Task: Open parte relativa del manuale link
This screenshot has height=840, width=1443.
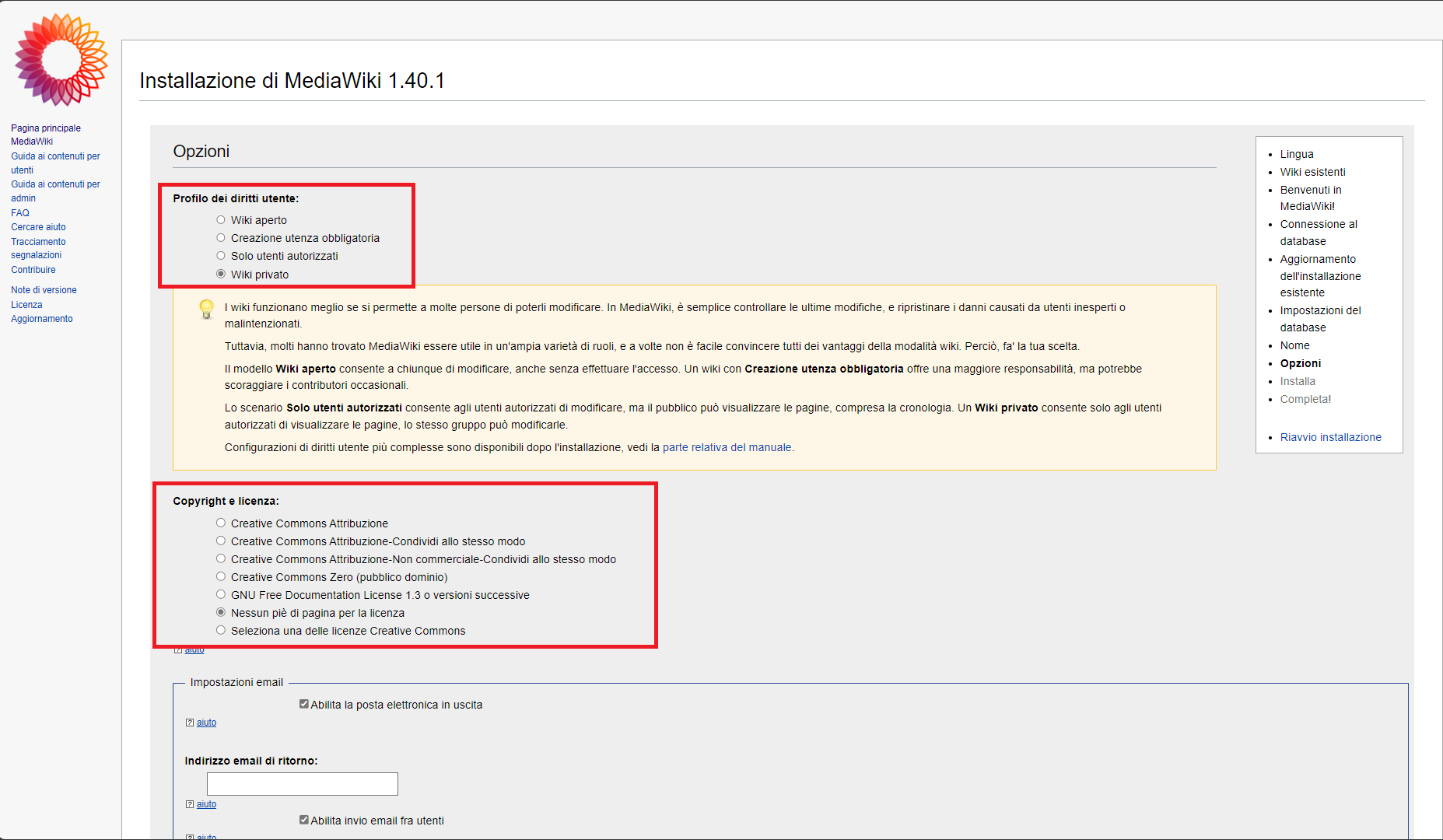Action: [x=727, y=447]
